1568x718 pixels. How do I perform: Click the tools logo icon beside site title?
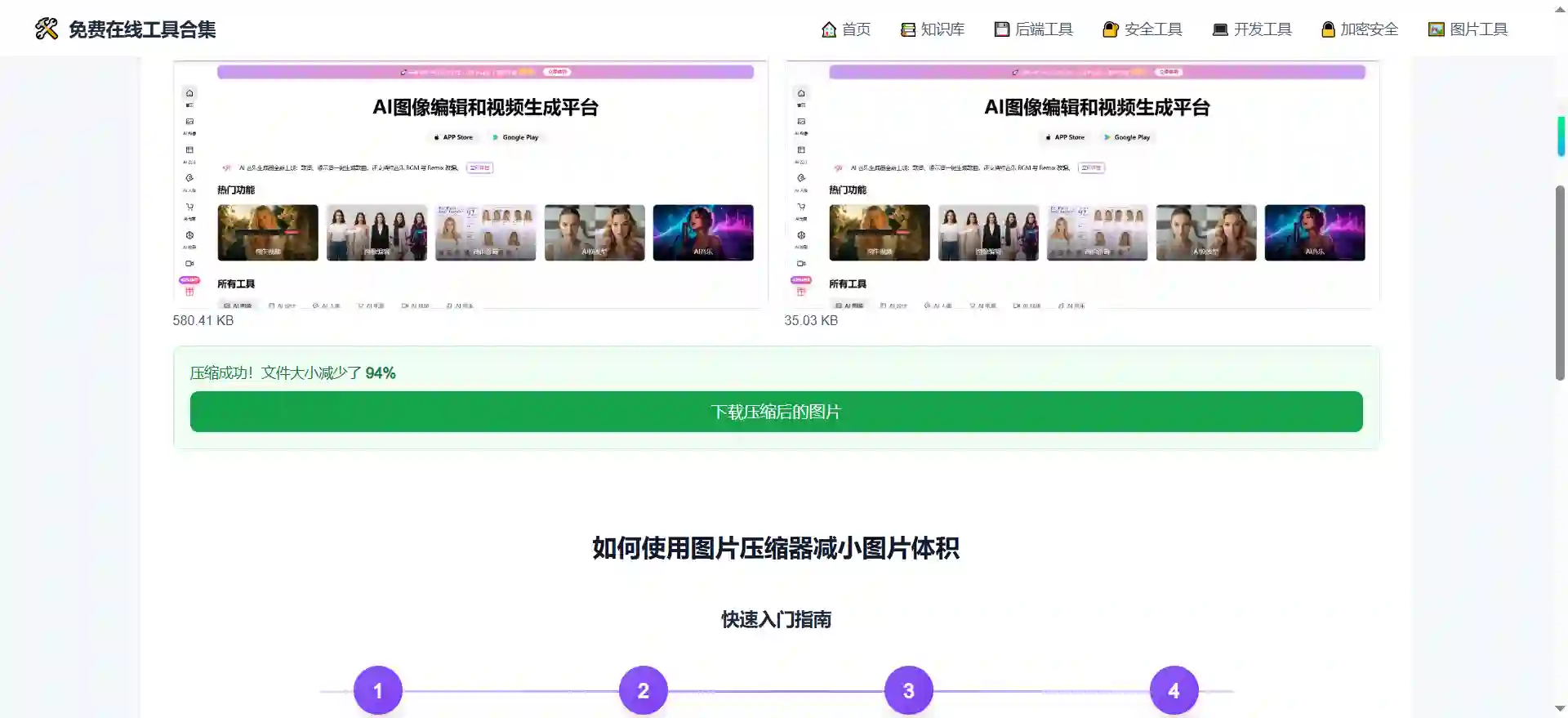(47, 29)
